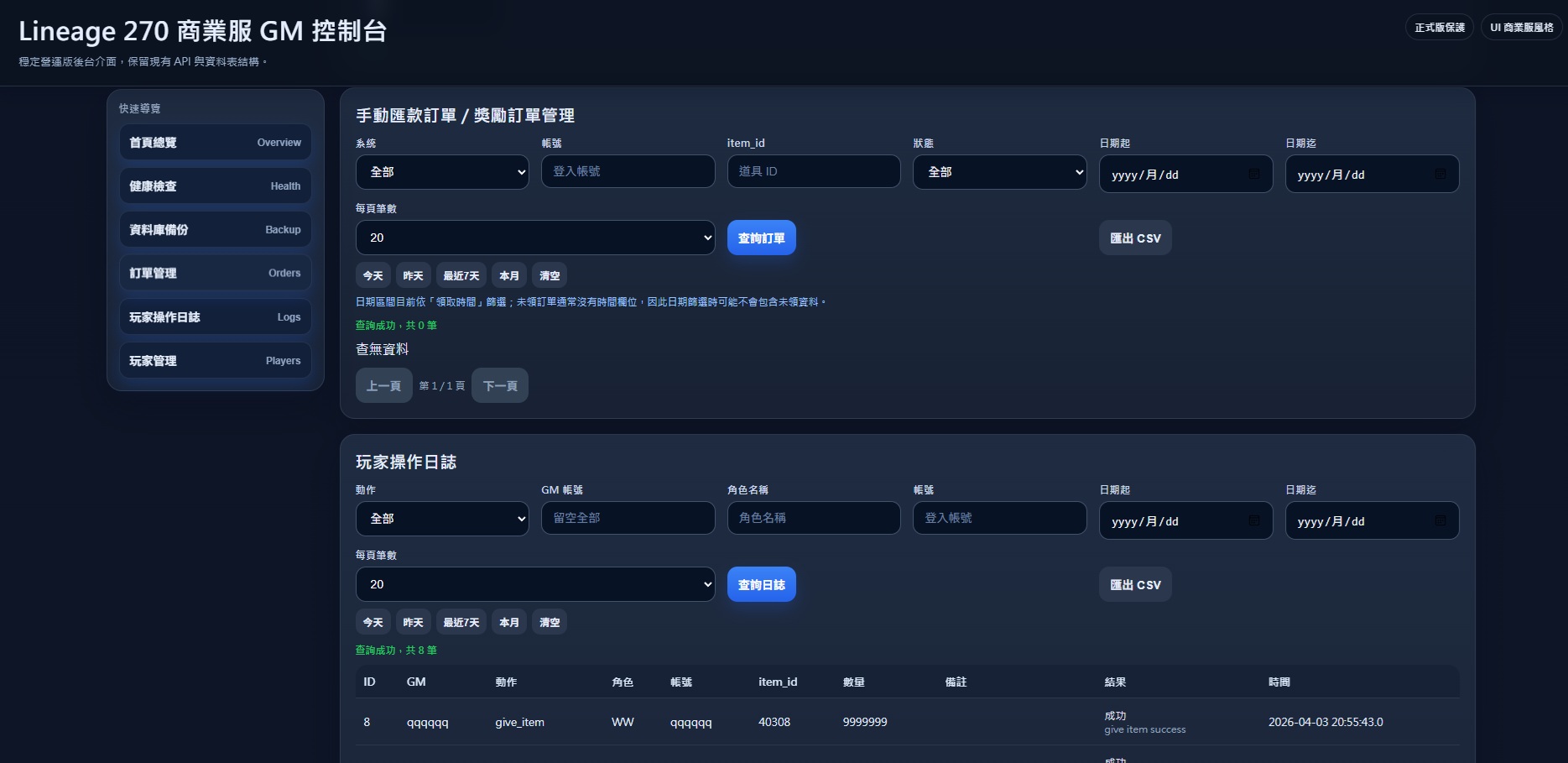Click the 第 1 / 1 頁 page indicator

(442, 386)
